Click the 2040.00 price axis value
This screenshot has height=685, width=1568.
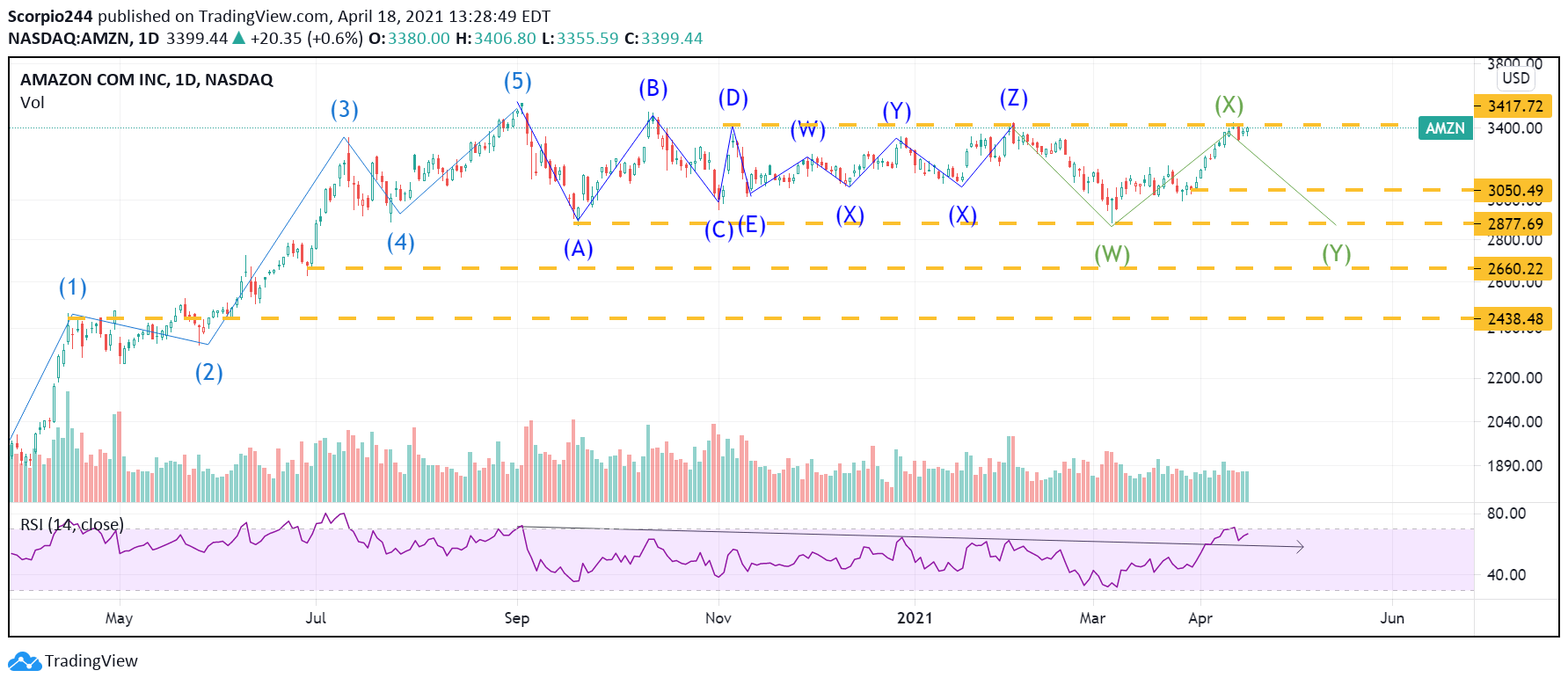[1514, 422]
